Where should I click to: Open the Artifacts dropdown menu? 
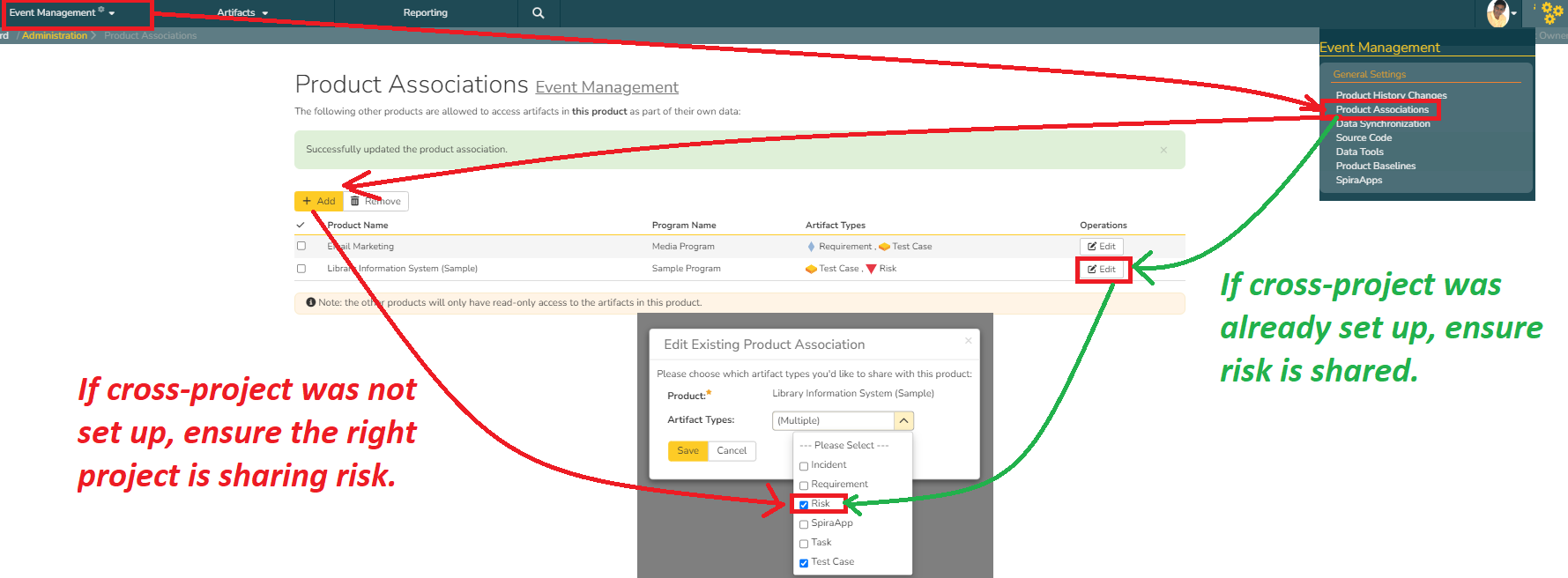tap(242, 13)
